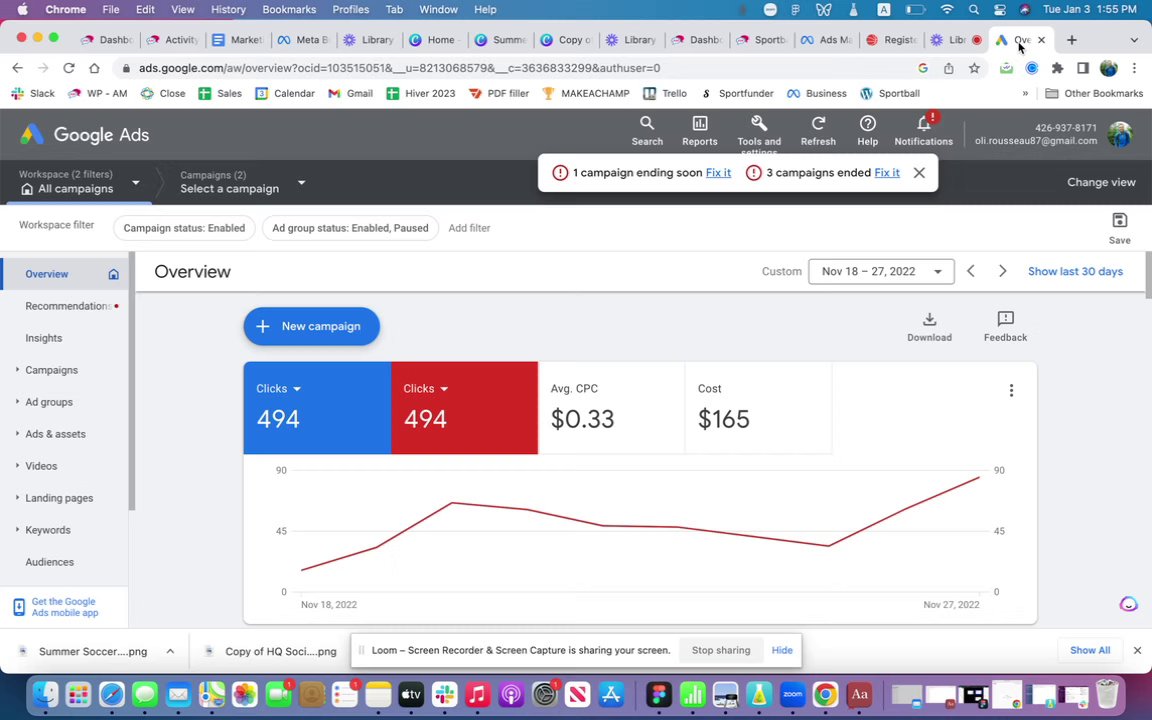Open the three-dot scorecard menu

1011,390
